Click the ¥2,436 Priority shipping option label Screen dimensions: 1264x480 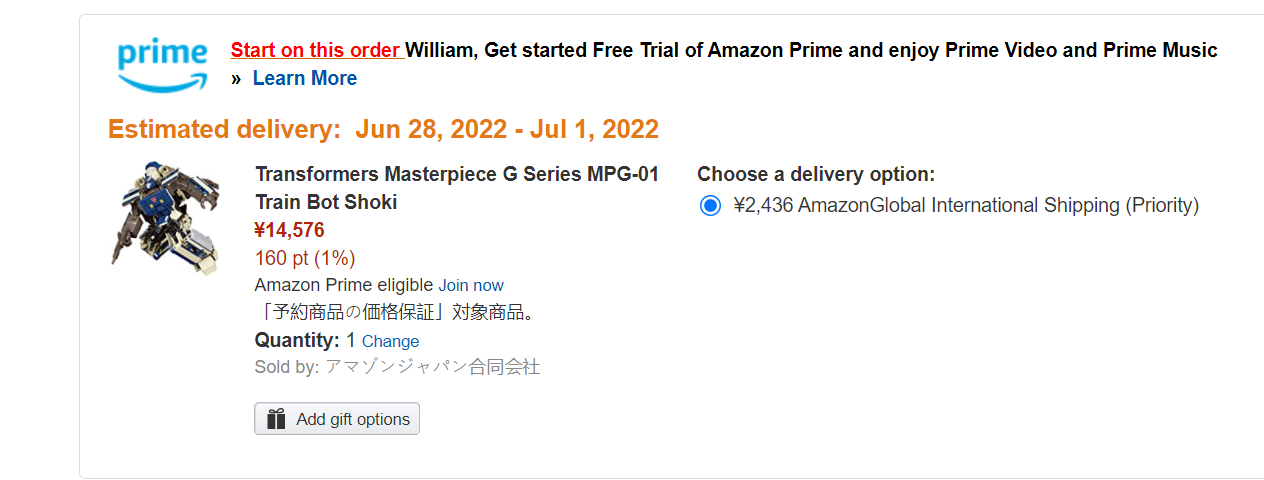pos(966,206)
